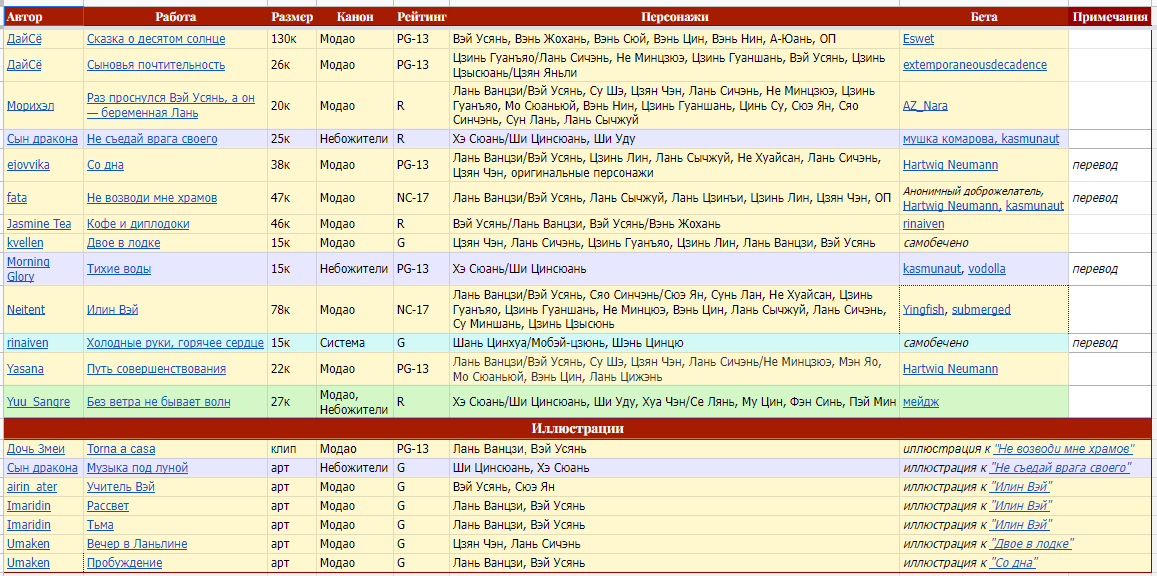Open the art 'Рассвет'
Screen dimensions: 1157x576
(108, 506)
